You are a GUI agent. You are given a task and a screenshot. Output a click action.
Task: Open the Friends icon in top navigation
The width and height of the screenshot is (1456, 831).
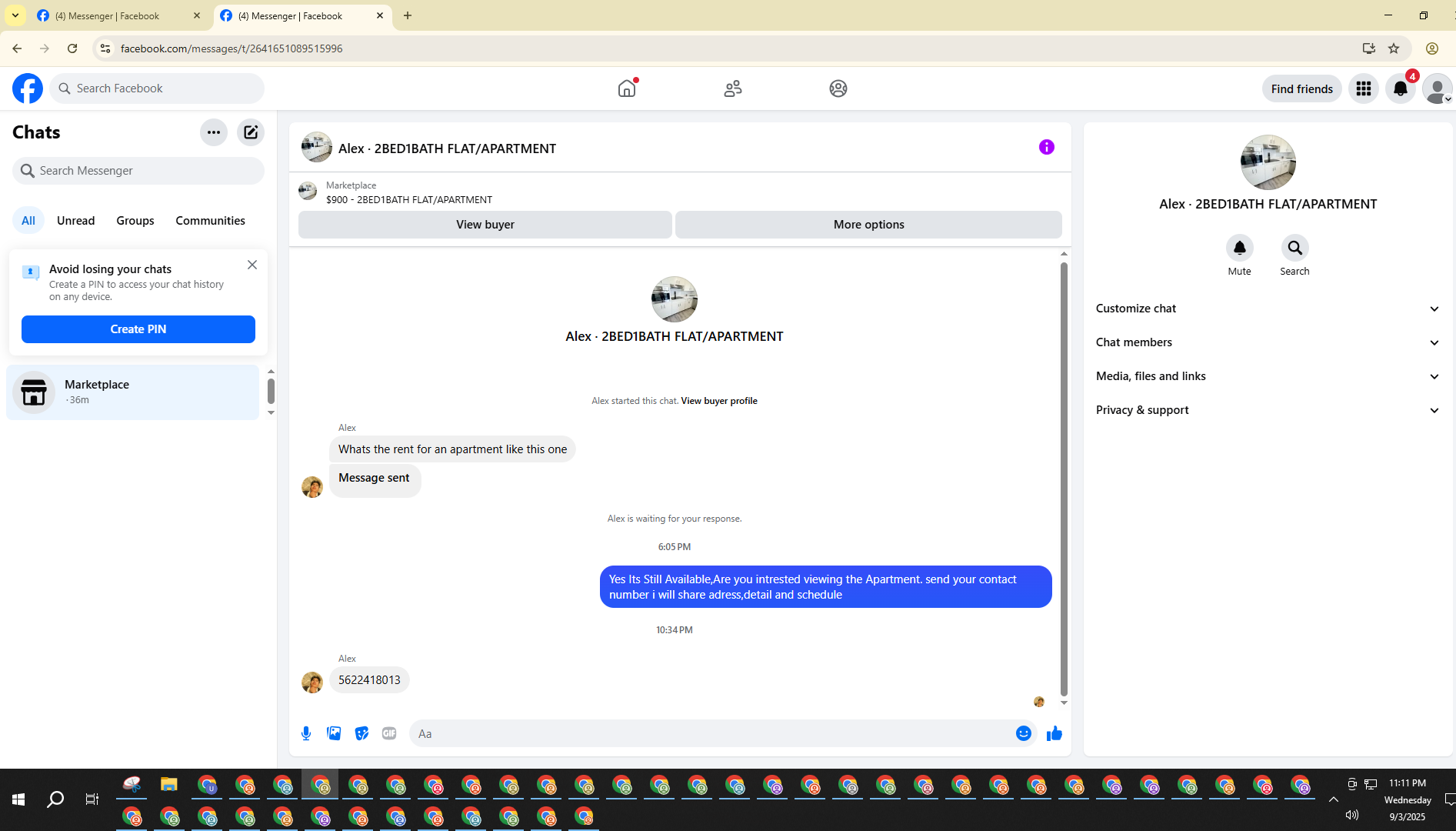coord(733,88)
